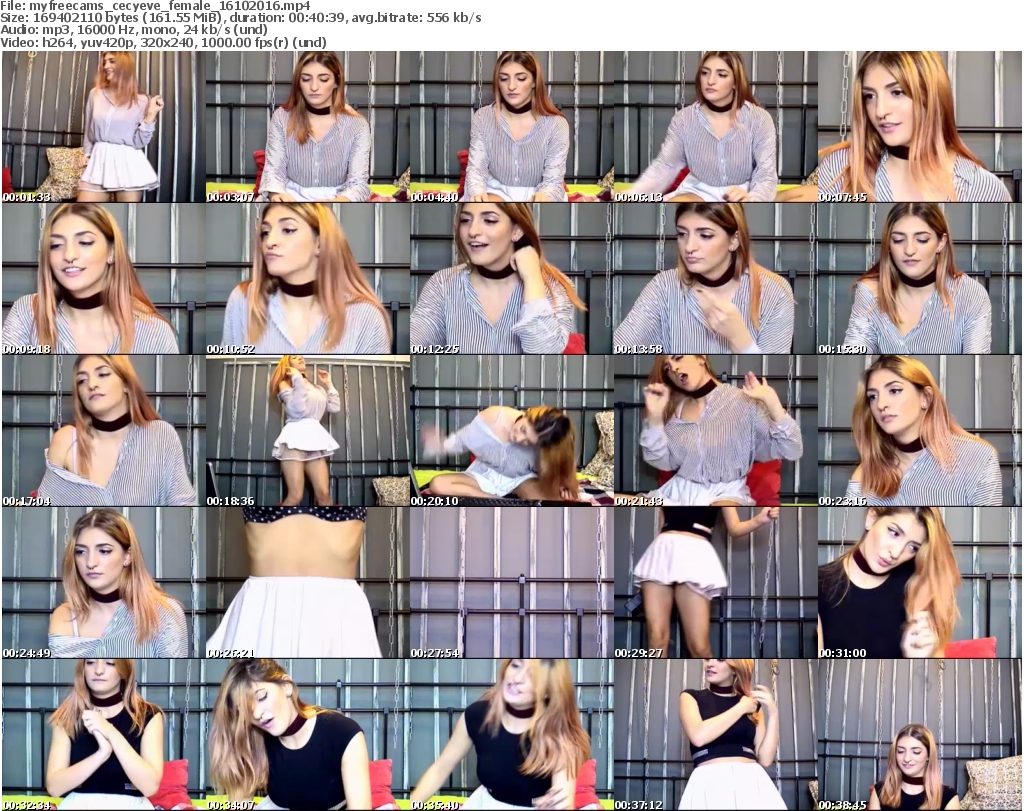Select the thumbnail timestamped 00:03:07

pyautogui.click(x=308, y=127)
